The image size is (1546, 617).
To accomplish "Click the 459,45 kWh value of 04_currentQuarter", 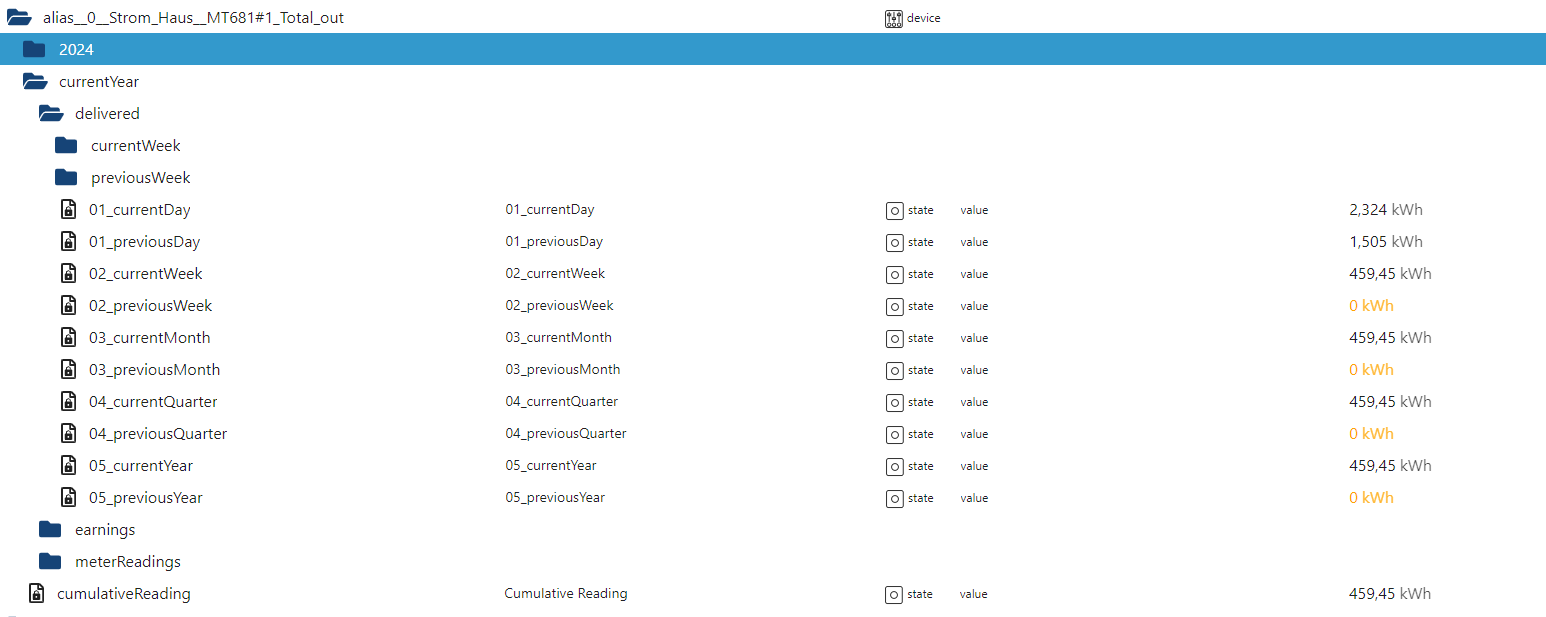I will [x=1390, y=402].
